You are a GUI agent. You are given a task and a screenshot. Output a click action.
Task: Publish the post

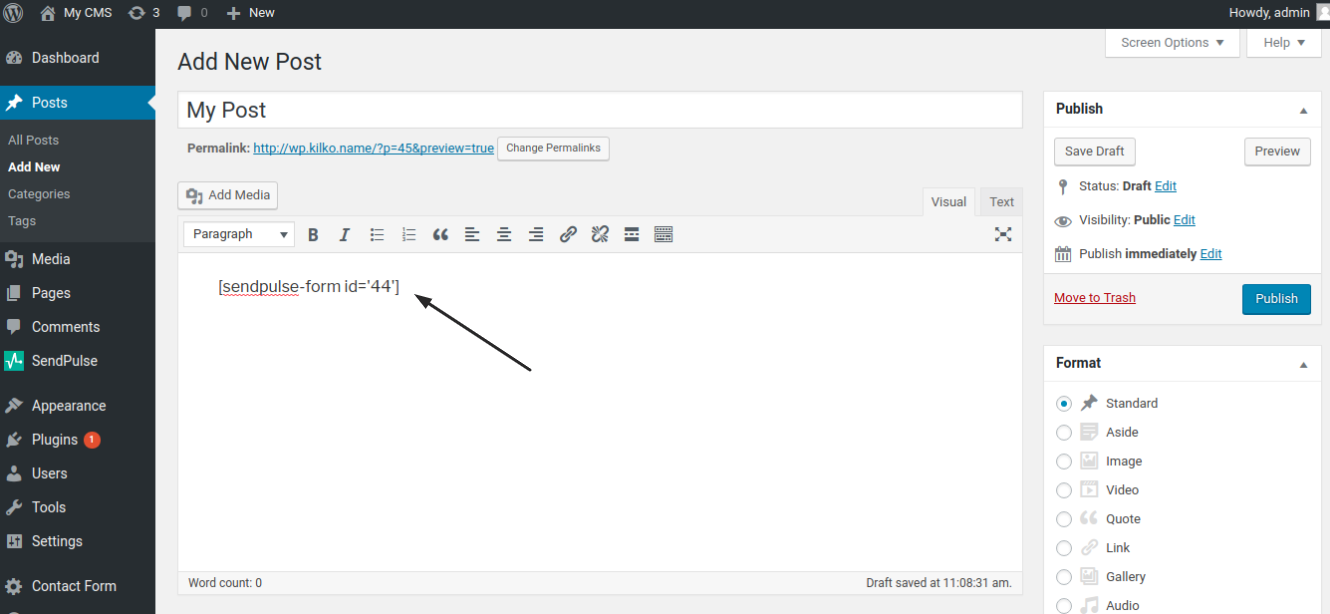[x=1276, y=299]
